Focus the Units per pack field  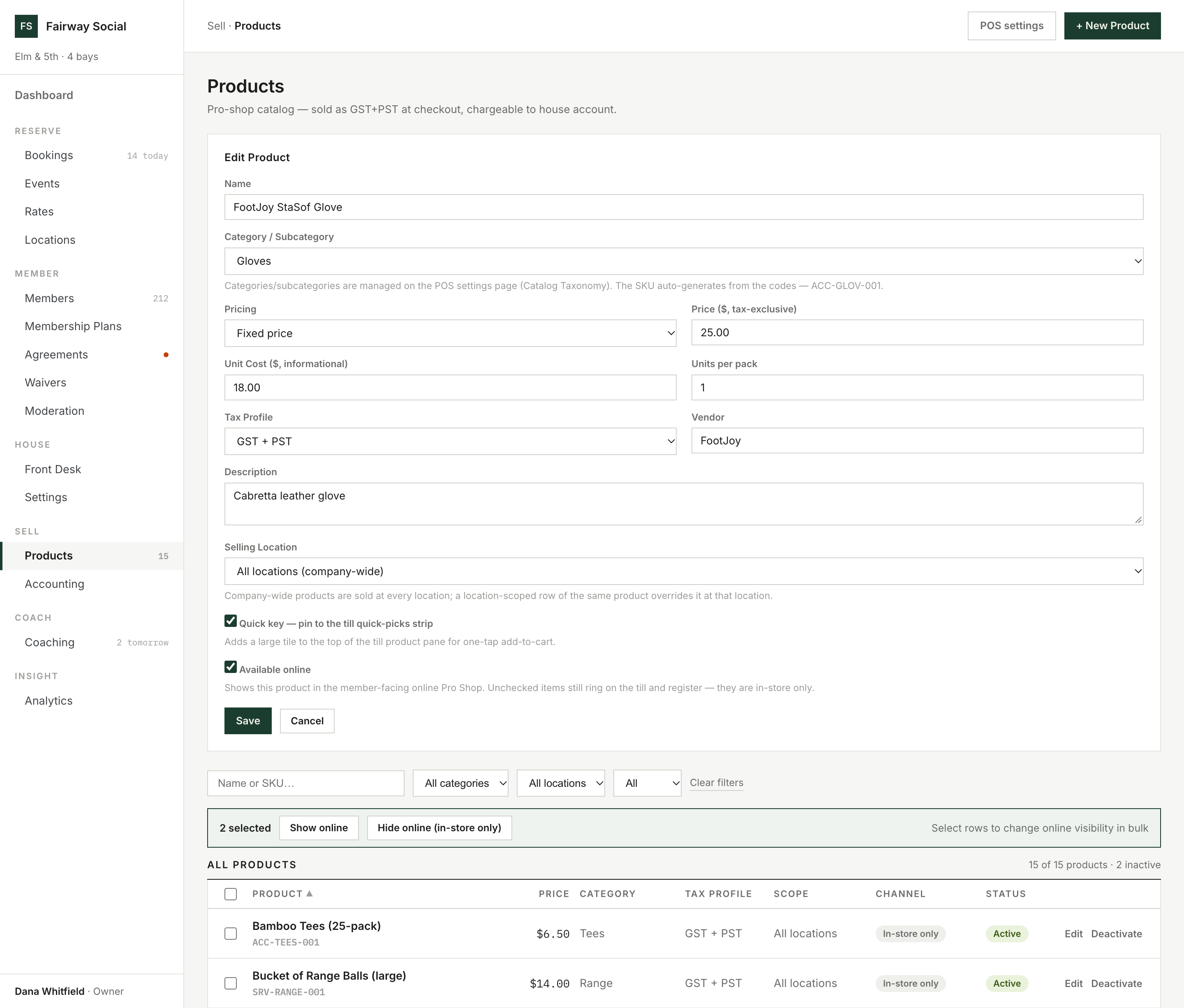point(917,387)
